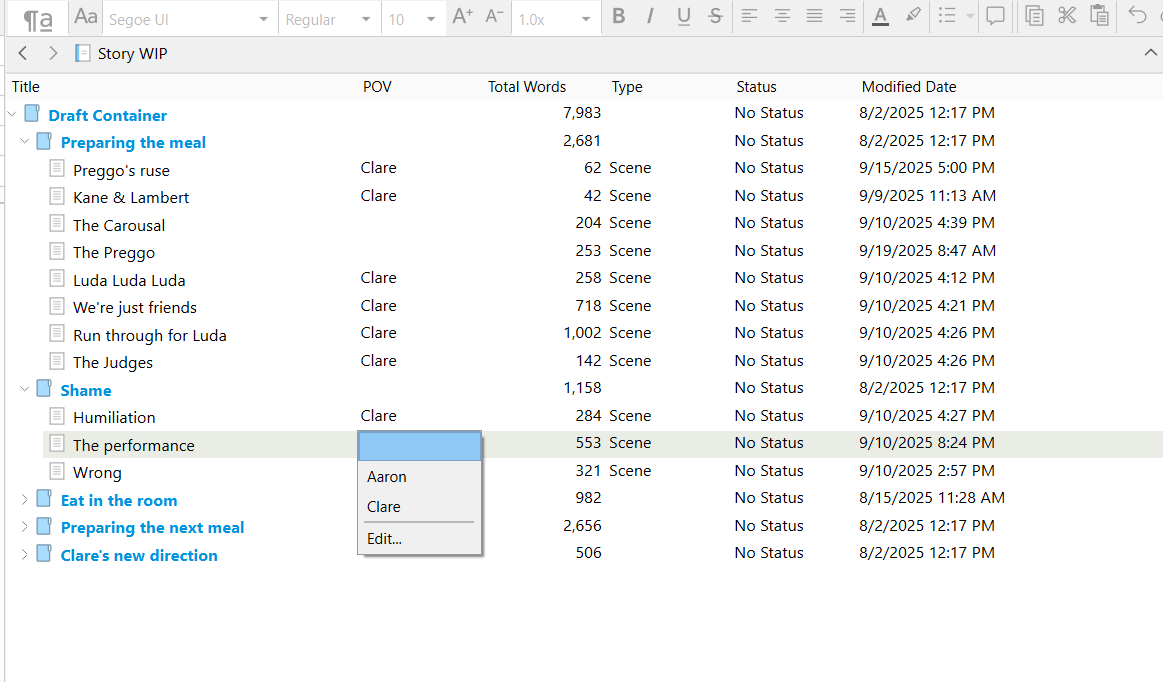Click the scissors cut icon
Image resolution: width=1163 pixels, height=682 pixels.
click(1067, 16)
